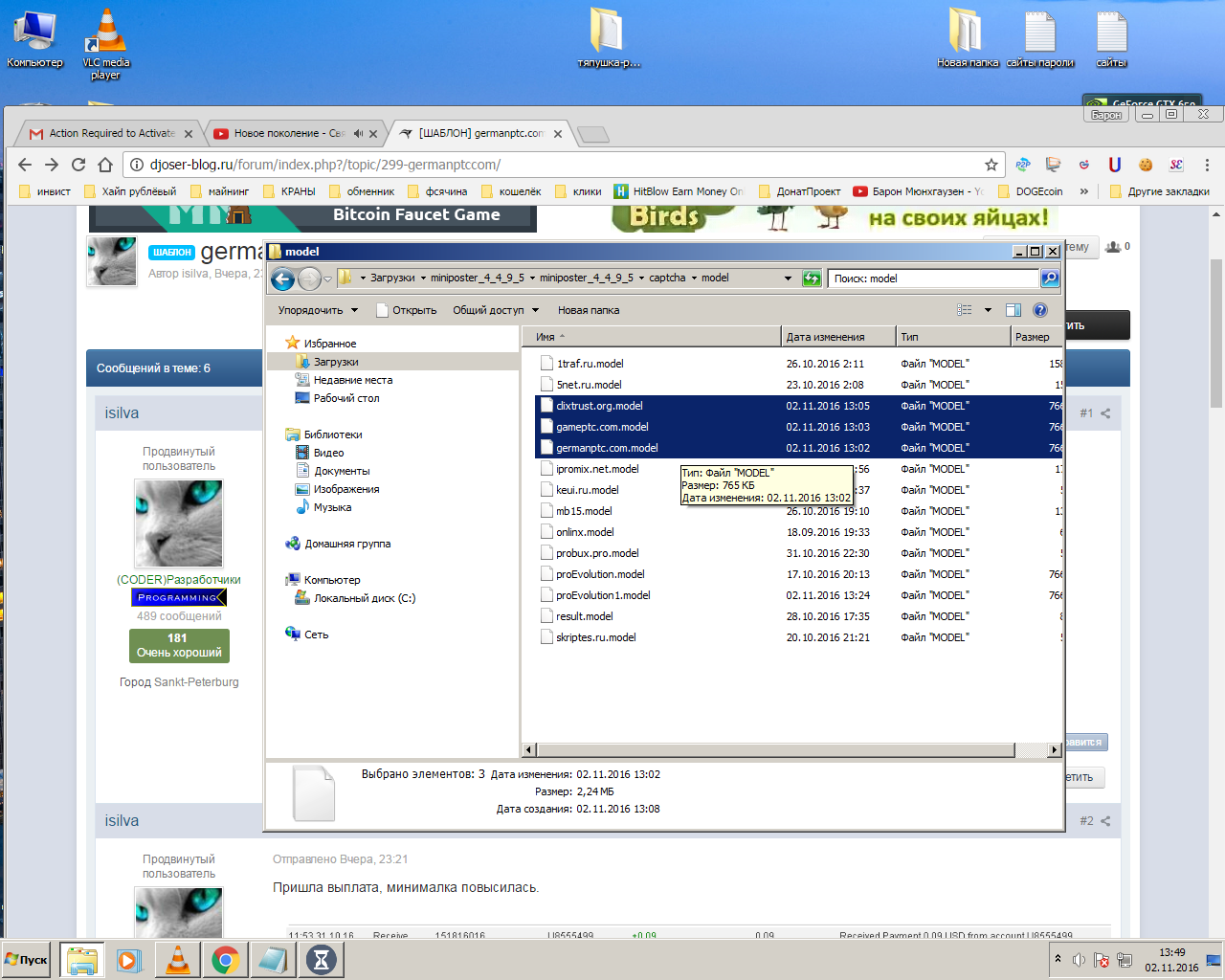Viewport: 1225px width, 980px height.
Task: Expand the view options dropdown arrow
Action: click(988, 310)
